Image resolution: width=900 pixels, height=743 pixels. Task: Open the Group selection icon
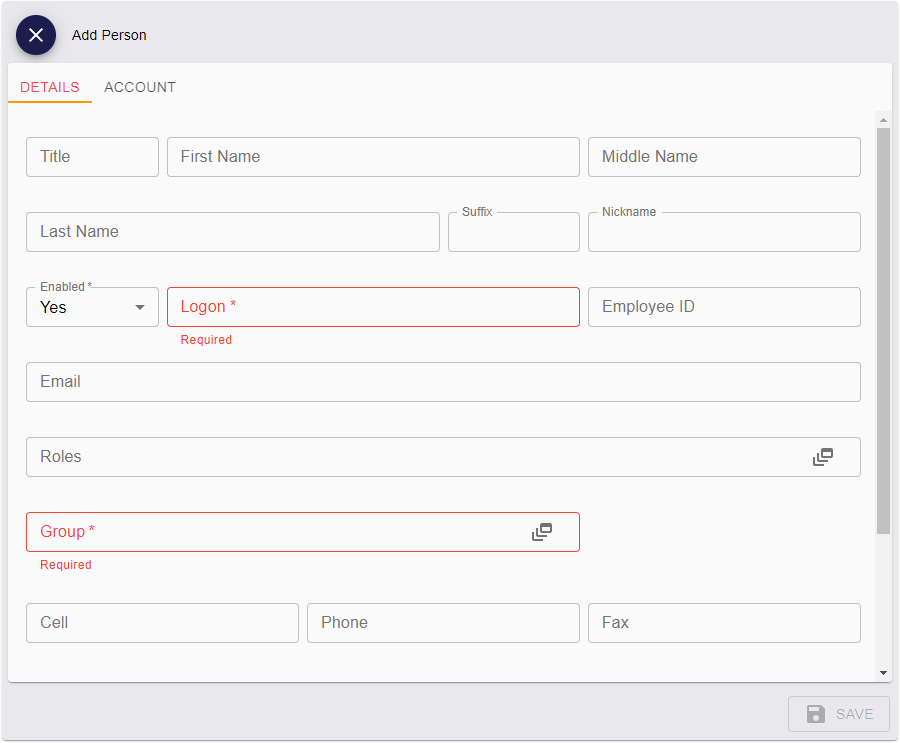click(542, 532)
